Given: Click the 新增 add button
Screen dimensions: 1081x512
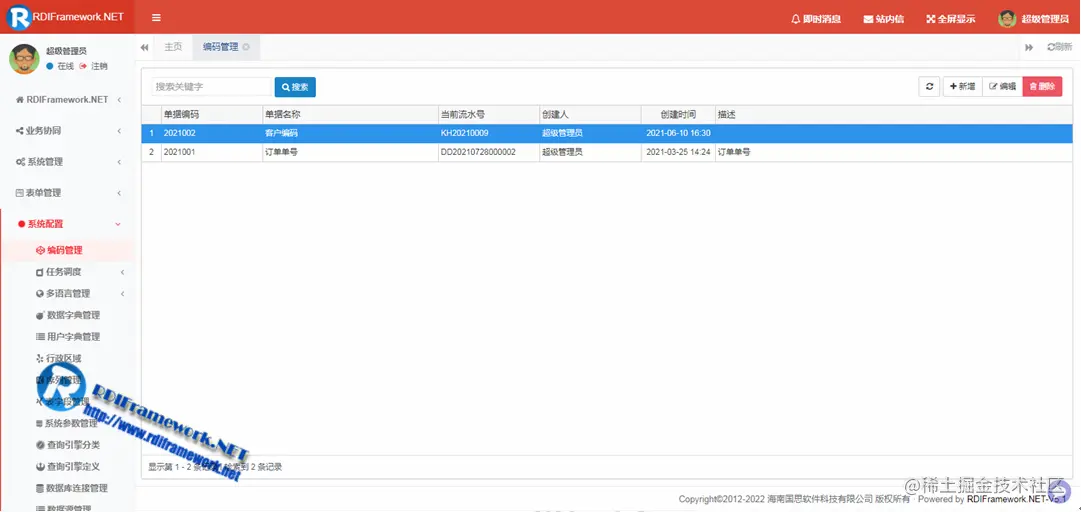Looking at the screenshot, I should click(x=962, y=87).
